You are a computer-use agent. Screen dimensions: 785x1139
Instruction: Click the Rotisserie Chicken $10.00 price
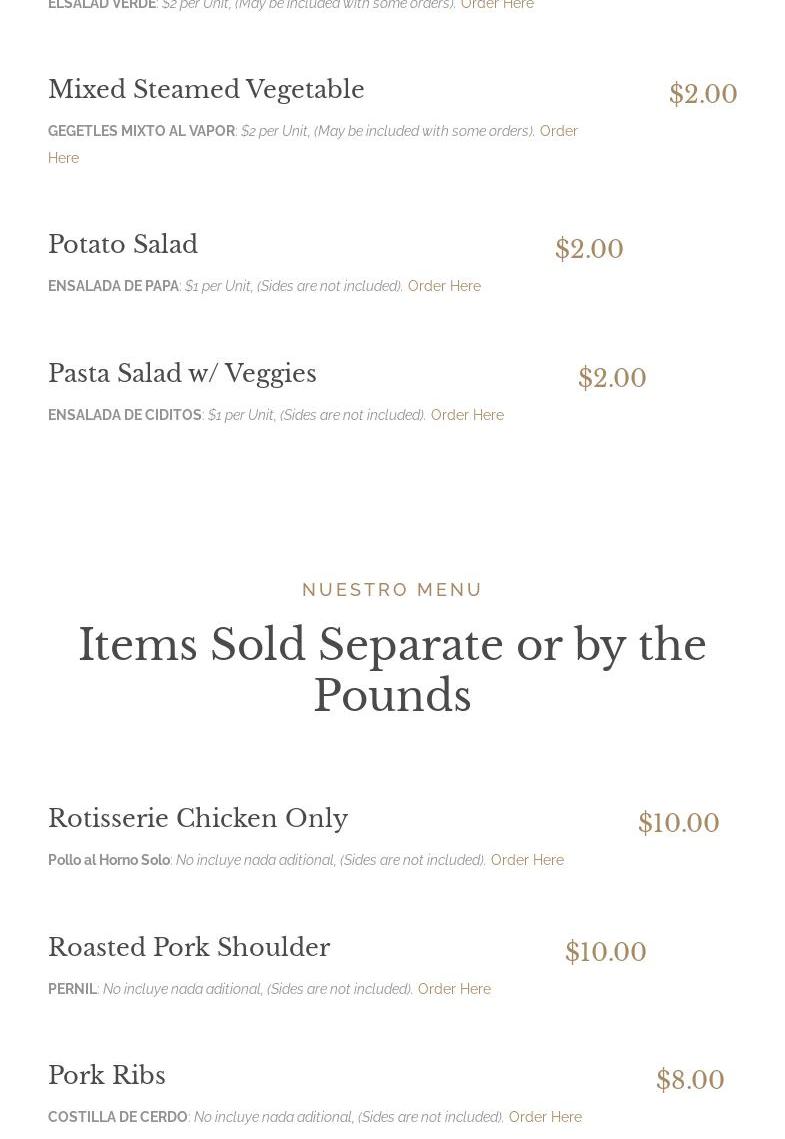pos(678,823)
